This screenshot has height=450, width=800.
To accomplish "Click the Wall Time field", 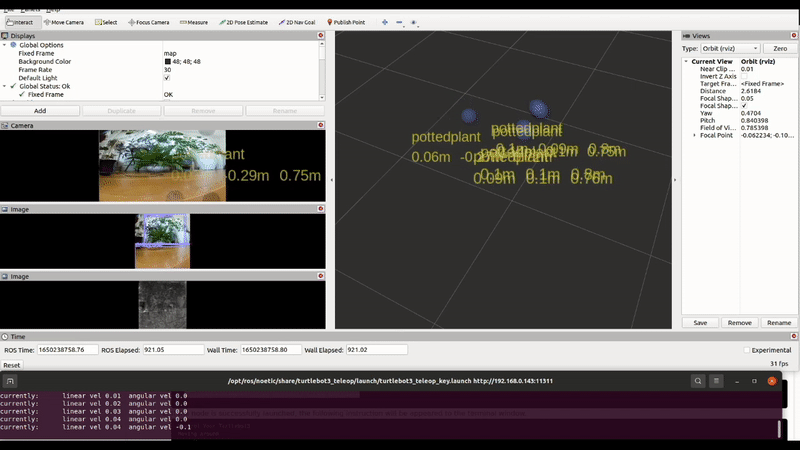I will click(271, 350).
